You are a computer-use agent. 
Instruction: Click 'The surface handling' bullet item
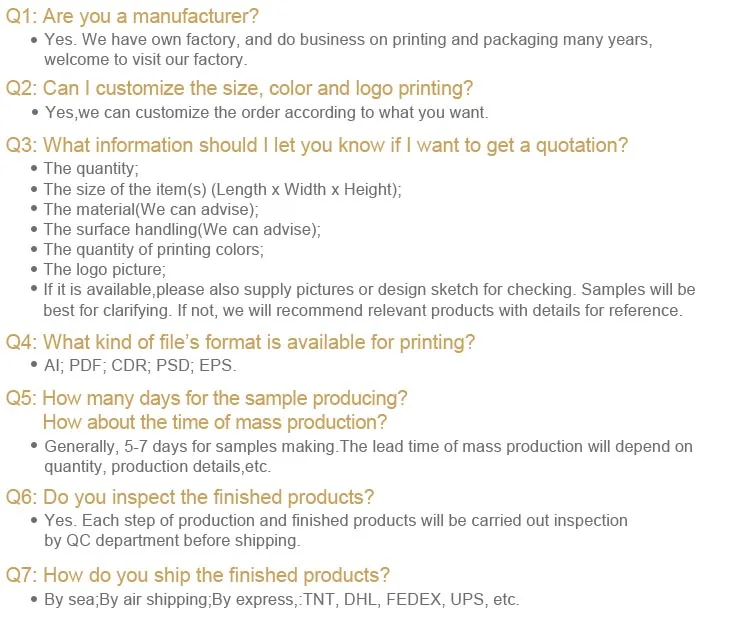182,230
